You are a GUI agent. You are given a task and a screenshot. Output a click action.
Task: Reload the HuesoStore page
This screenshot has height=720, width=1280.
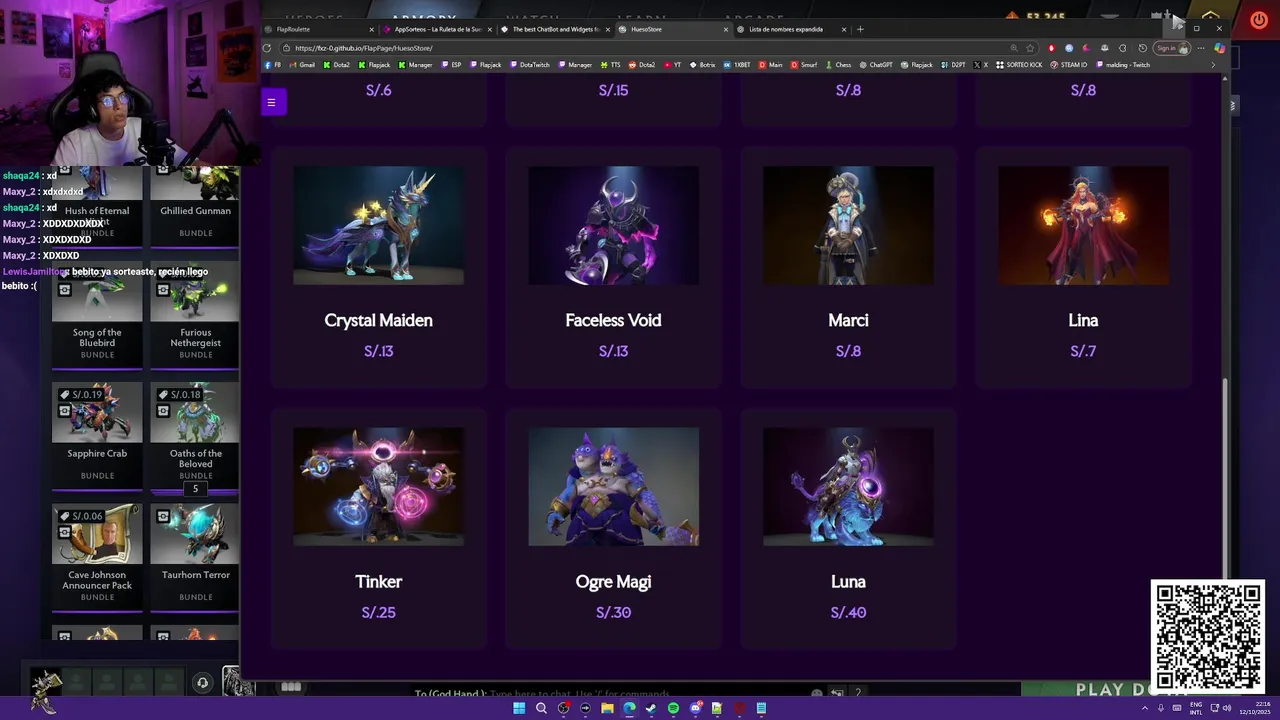point(267,48)
